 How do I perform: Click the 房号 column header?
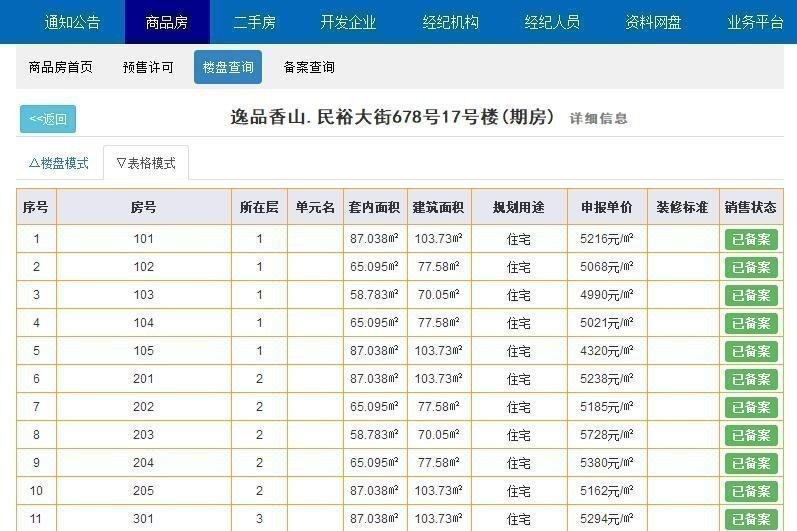pyautogui.click(x=143, y=207)
